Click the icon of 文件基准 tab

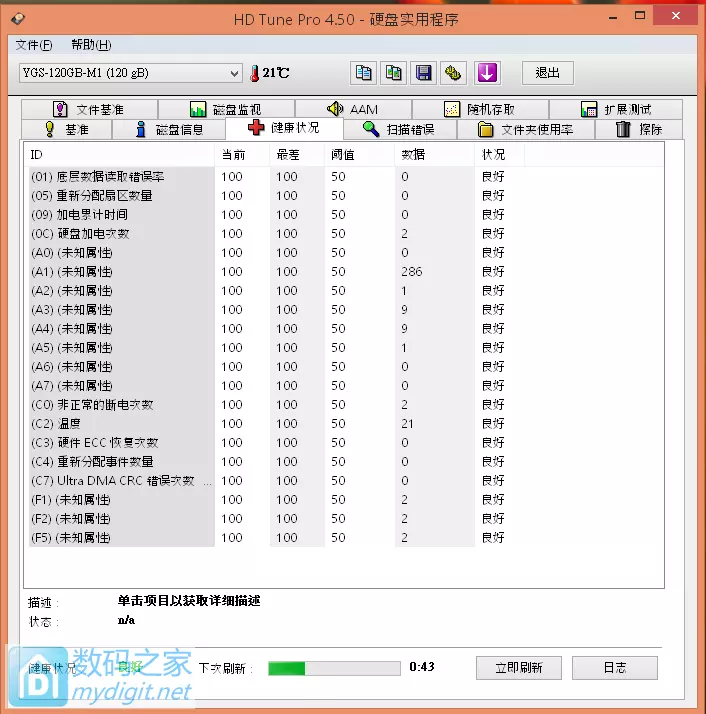pos(60,109)
